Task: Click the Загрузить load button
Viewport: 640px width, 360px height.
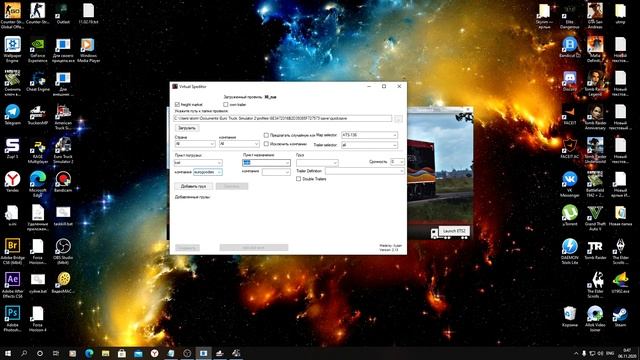Action: click(x=187, y=128)
